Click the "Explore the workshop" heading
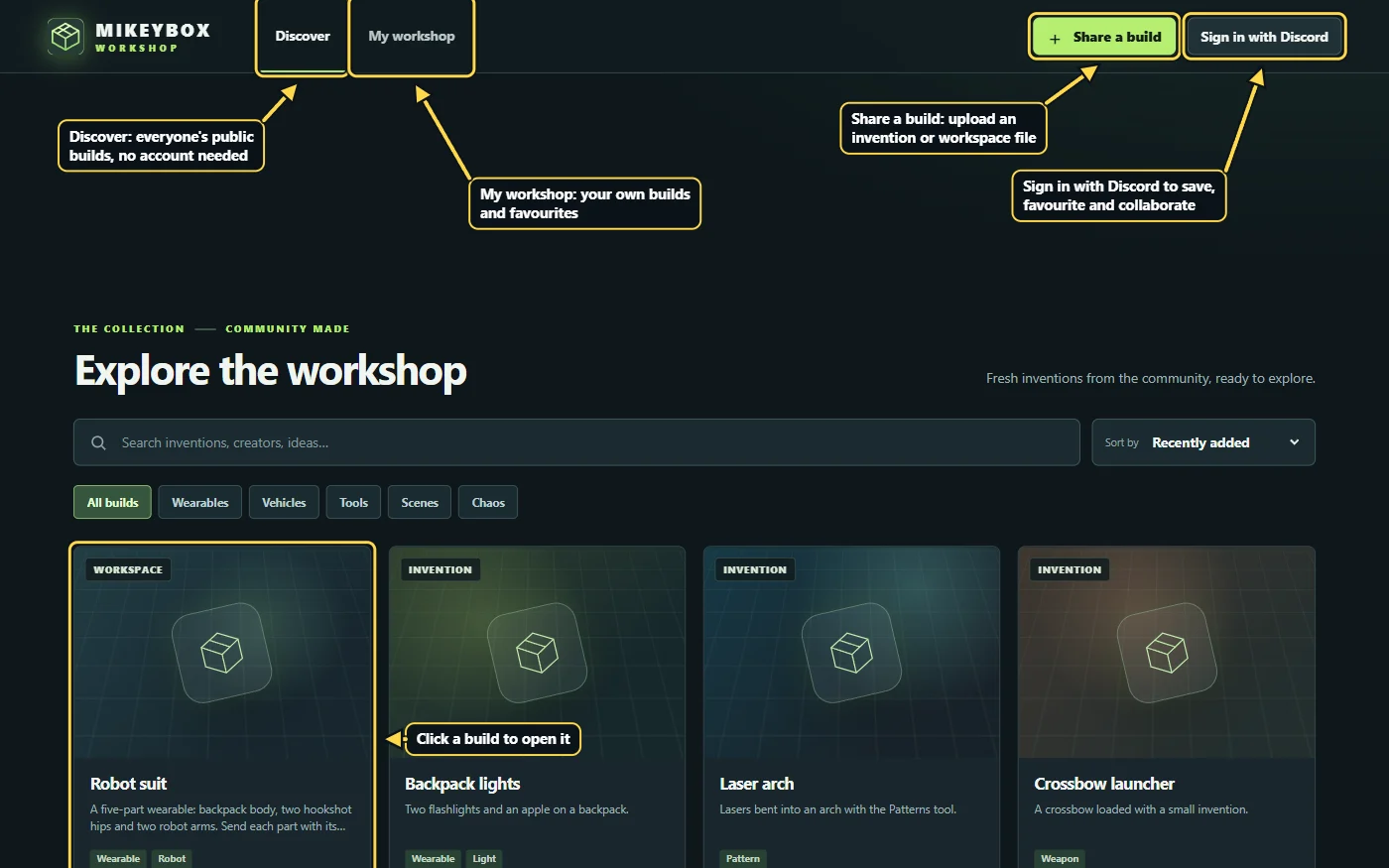This screenshot has height=868, width=1389. tap(271, 371)
